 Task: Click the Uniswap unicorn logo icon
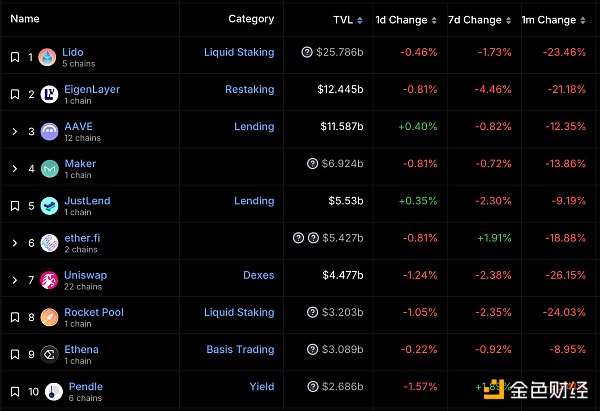49,280
